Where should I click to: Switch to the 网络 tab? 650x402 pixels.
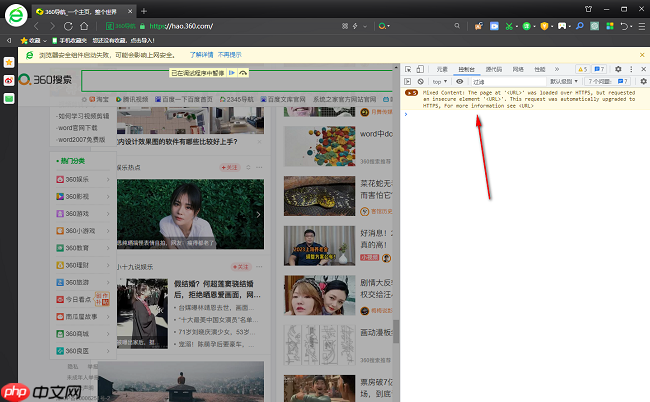click(518, 69)
